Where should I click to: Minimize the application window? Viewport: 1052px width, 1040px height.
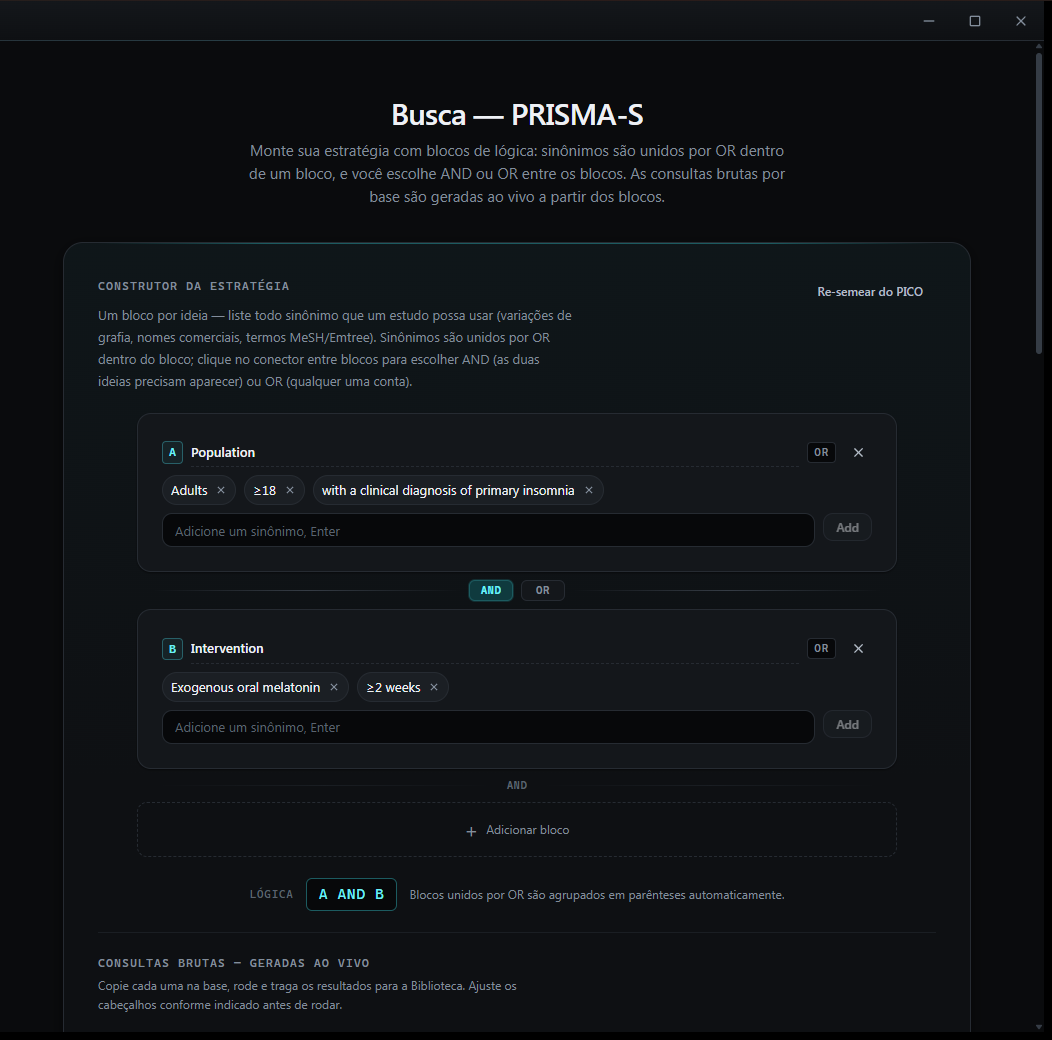pos(929,21)
